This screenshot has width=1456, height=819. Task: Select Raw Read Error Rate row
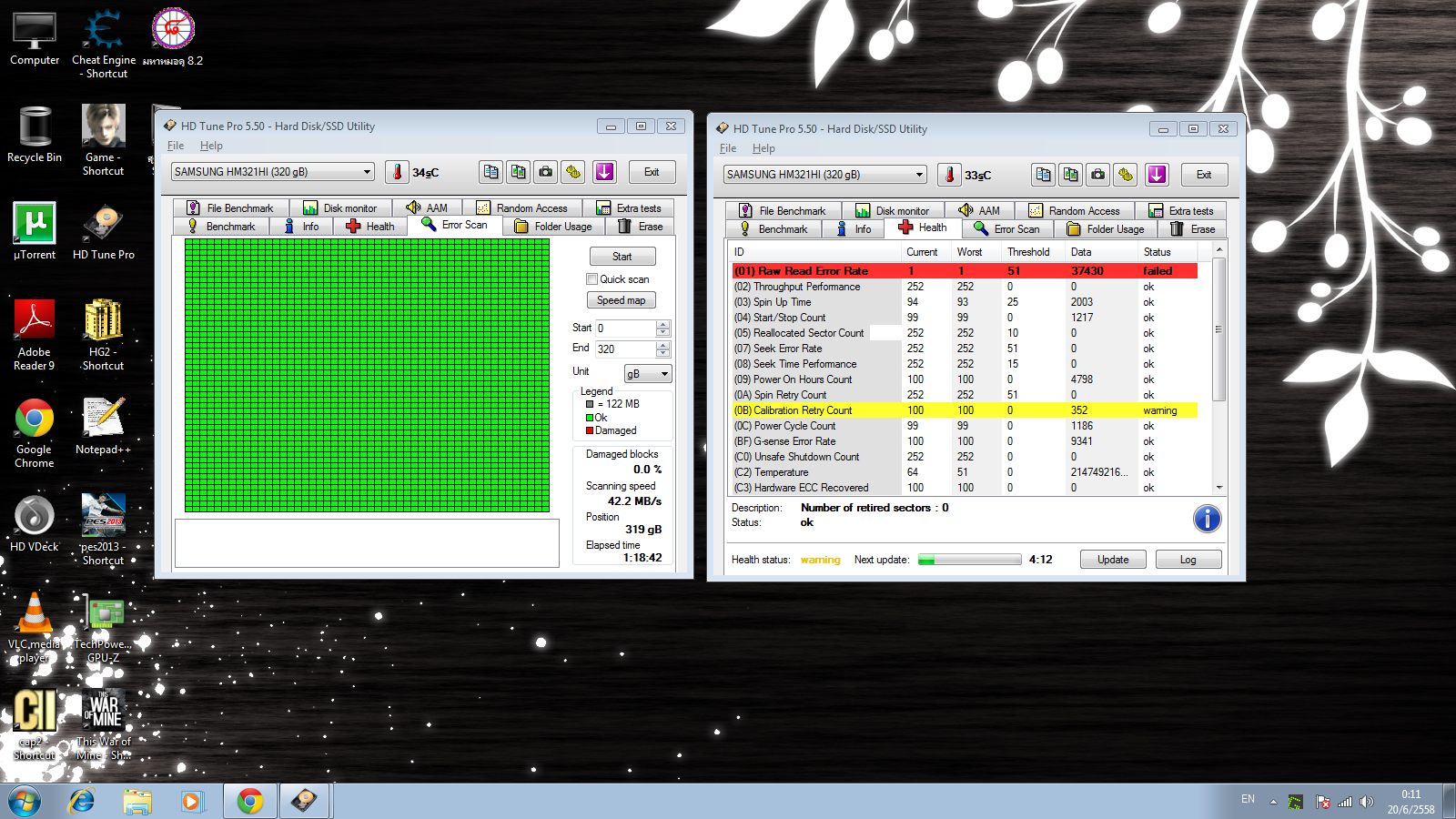click(965, 271)
